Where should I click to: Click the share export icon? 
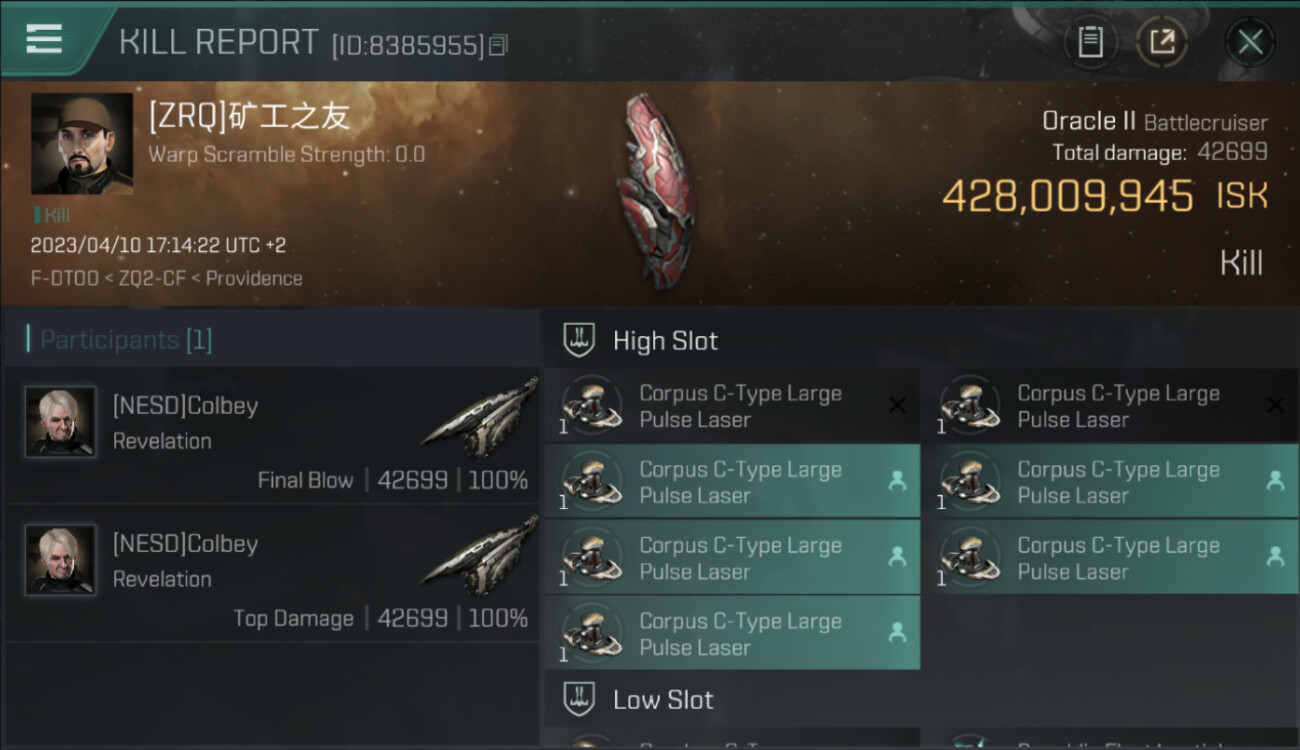1162,42
